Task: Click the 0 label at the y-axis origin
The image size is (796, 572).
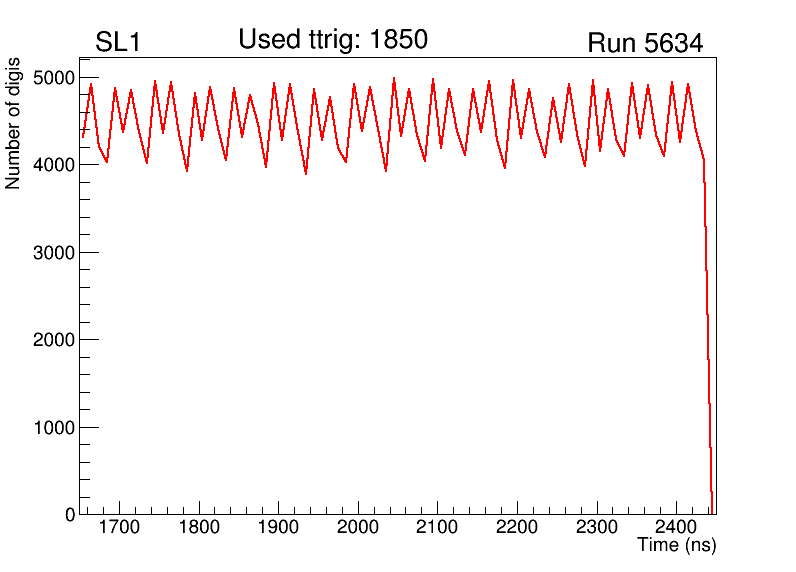Action: (70, 514)
